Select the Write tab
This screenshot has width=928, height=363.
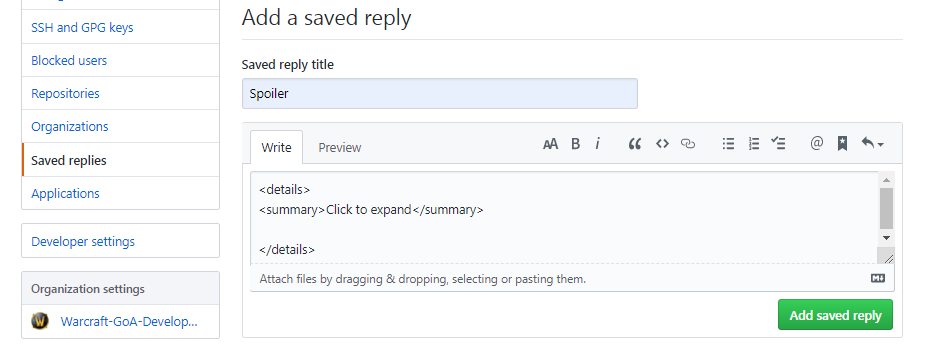pyautogui.click(x=276, y=147)
